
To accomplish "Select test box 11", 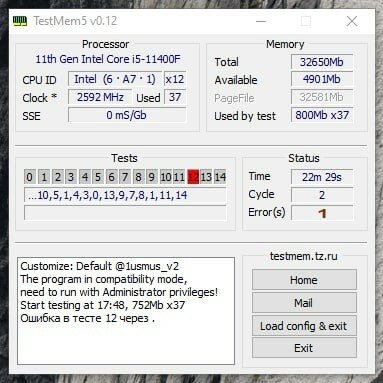I will point(179,177).
